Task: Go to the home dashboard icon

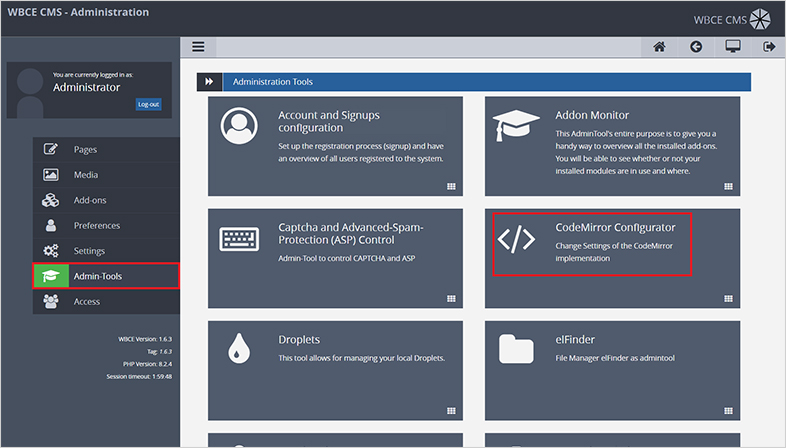Action: point(659,47)
